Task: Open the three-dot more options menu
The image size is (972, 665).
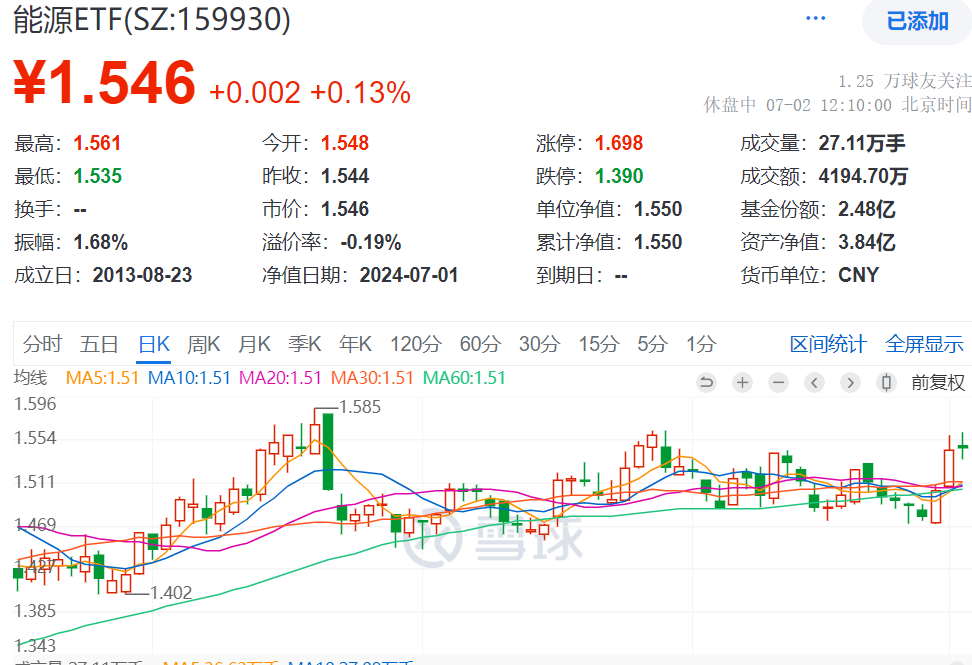Action: [x=815, y=19]
